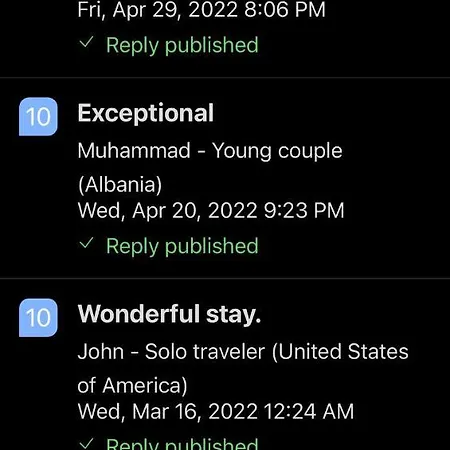Tap Reply published under John's review
Image resolution: width=450 pixels, height=450 pixels.
[182, 444]
